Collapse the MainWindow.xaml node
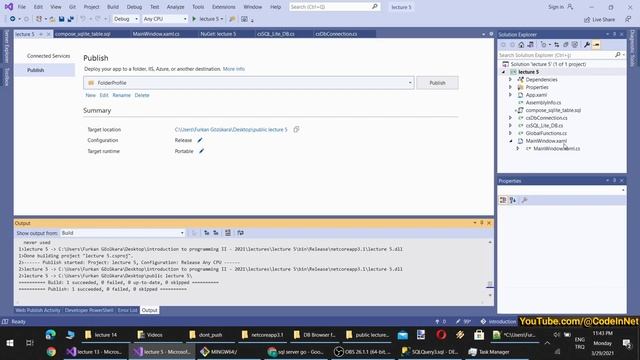This screenshot has width=640, height=360. click(x=510, y=141)
